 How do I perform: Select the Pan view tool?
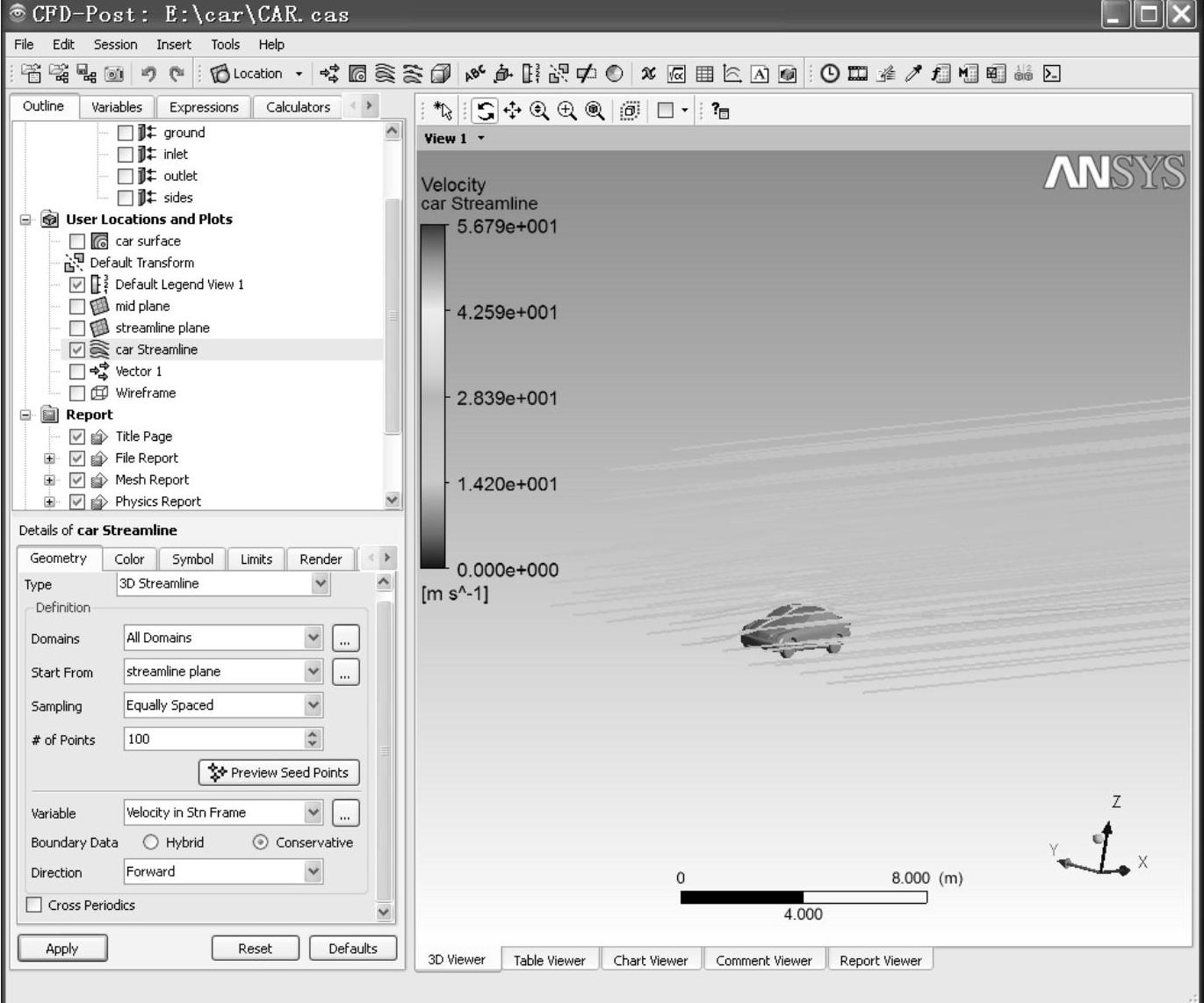click(512, 111)
